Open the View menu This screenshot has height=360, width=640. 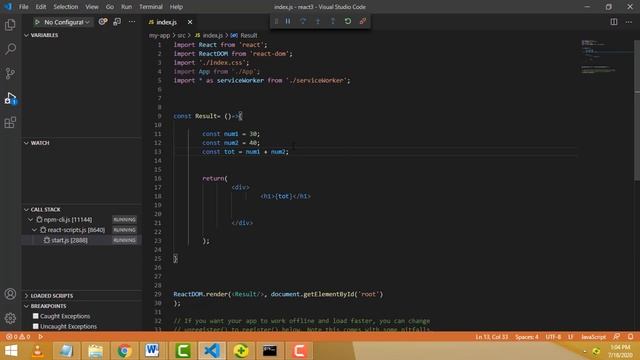tap(92, 7)
